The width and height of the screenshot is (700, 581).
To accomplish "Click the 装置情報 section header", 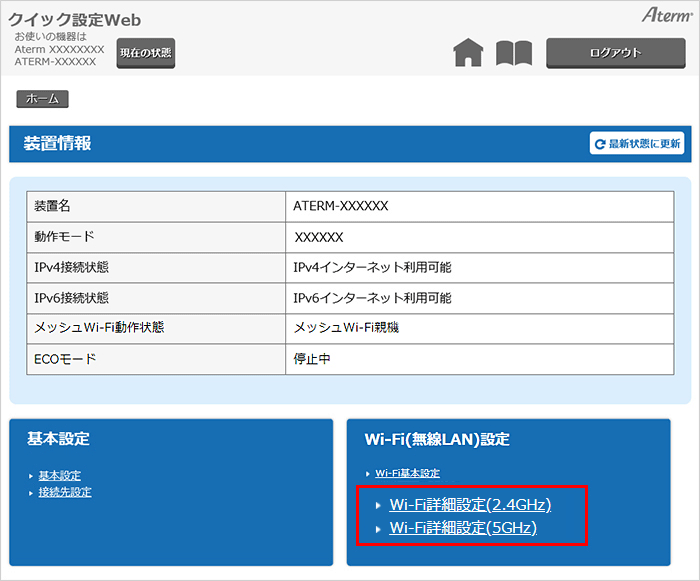I will tap(57, 144).
